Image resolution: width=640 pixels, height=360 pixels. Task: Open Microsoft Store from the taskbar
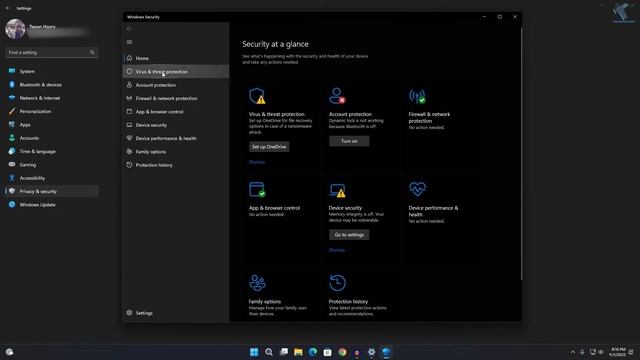coord(327,352)
